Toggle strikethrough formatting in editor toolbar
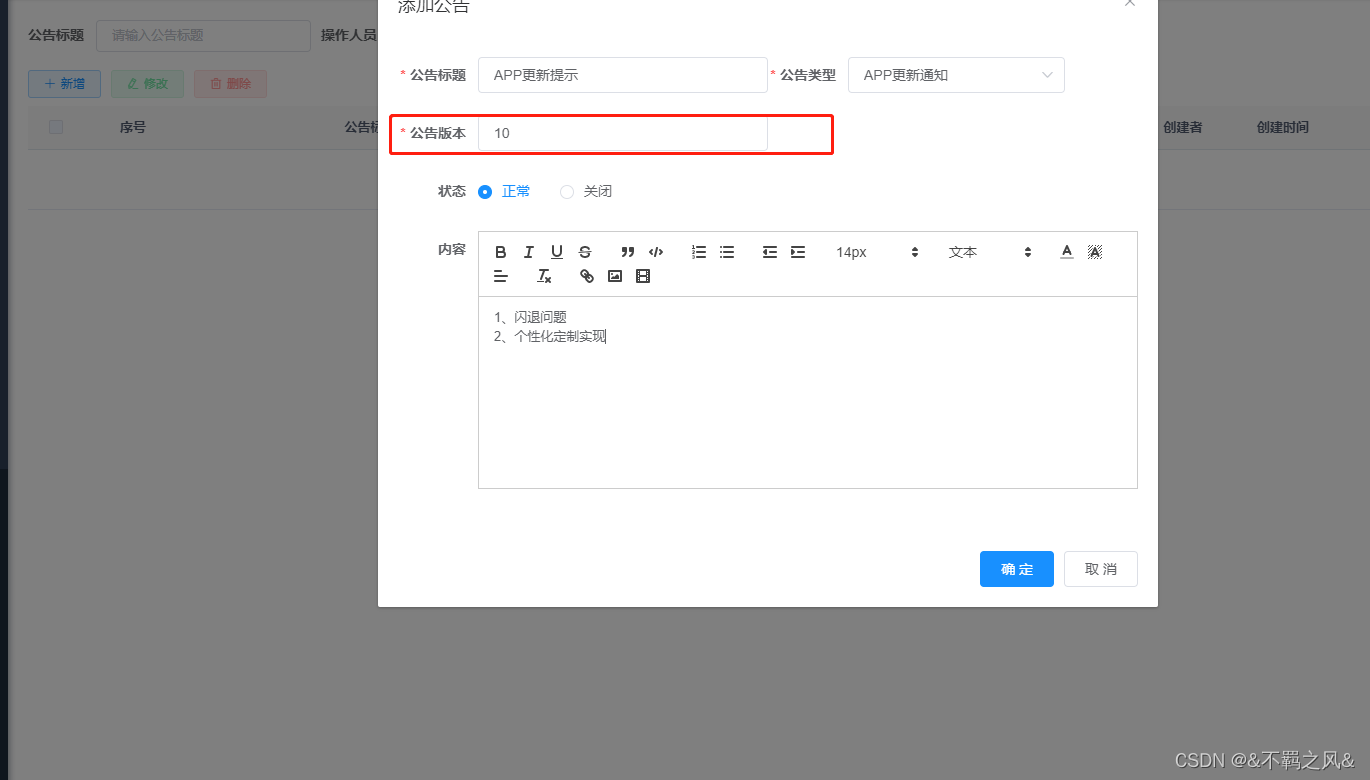Viewport: 1370px width, 780px height. (585, 252)
